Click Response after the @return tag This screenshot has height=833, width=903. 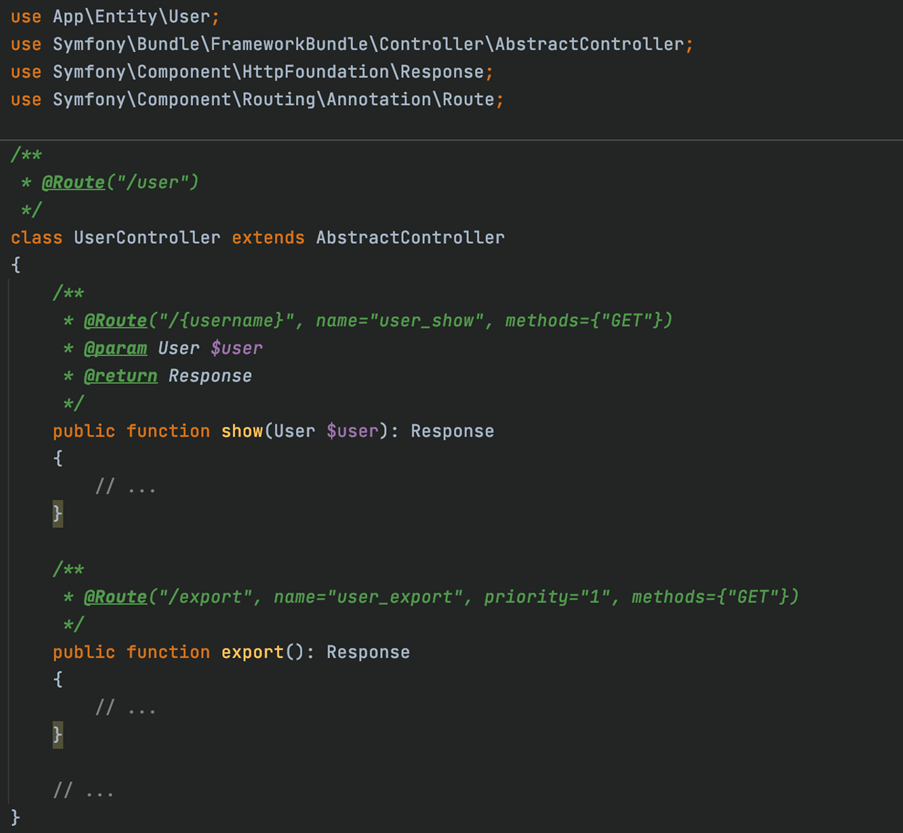click(x=210, y=376)
